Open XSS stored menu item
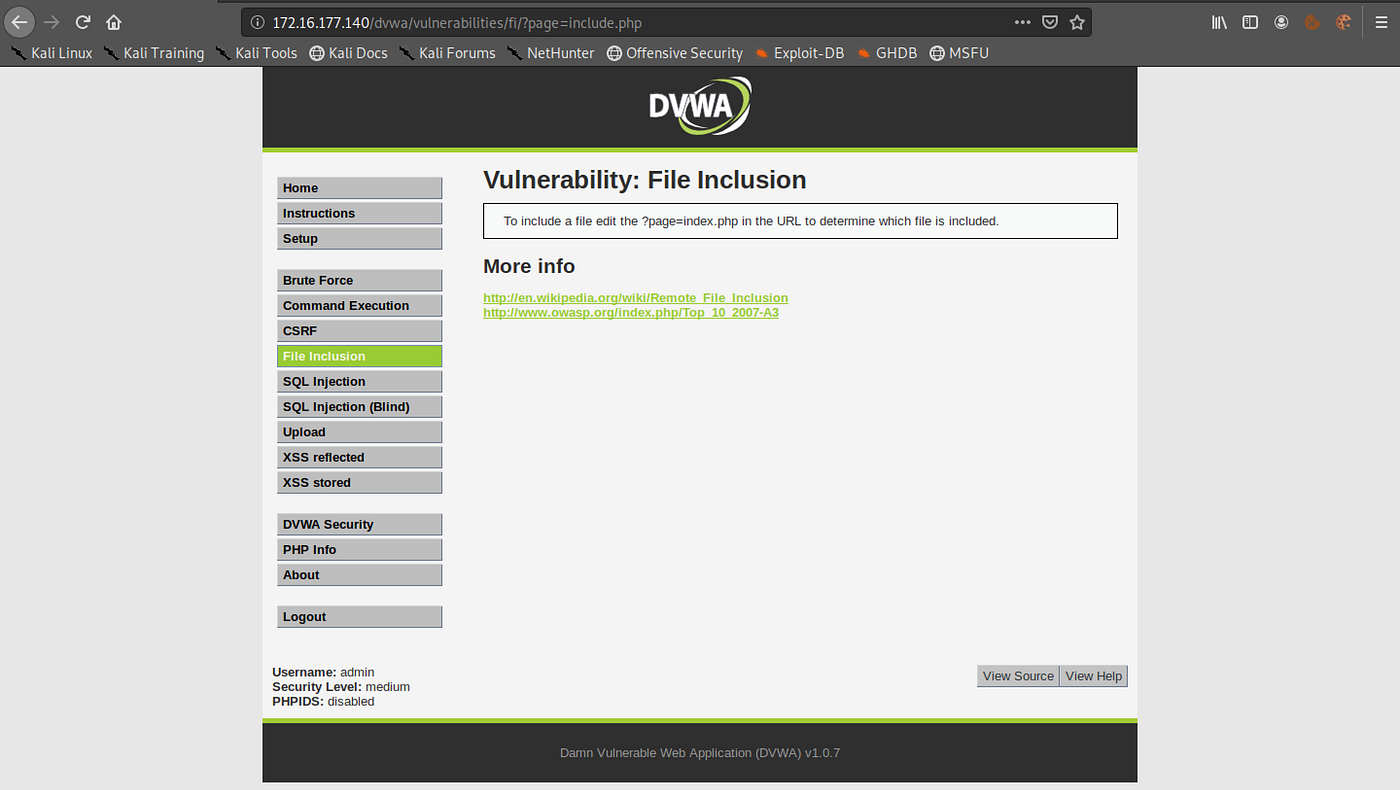Viewport: 1400px width, 790px height. coord(359,482)
